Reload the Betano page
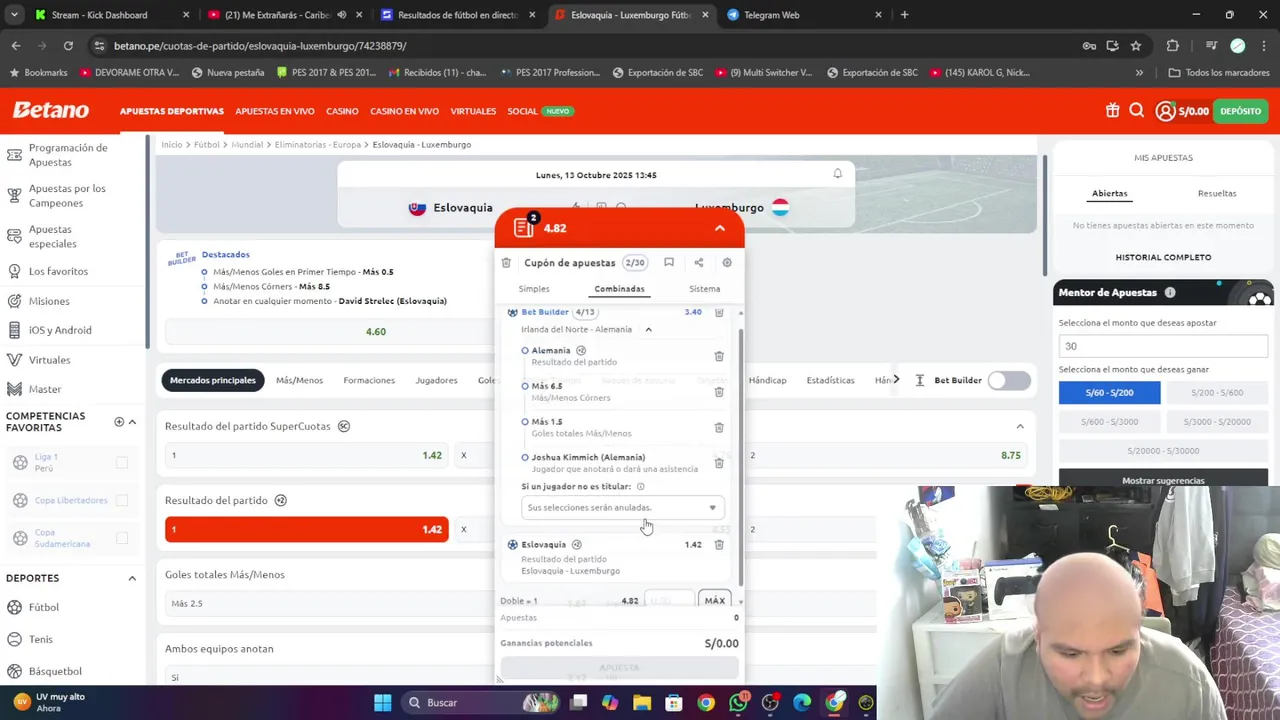1280x720 pixels. coord(68,46)
